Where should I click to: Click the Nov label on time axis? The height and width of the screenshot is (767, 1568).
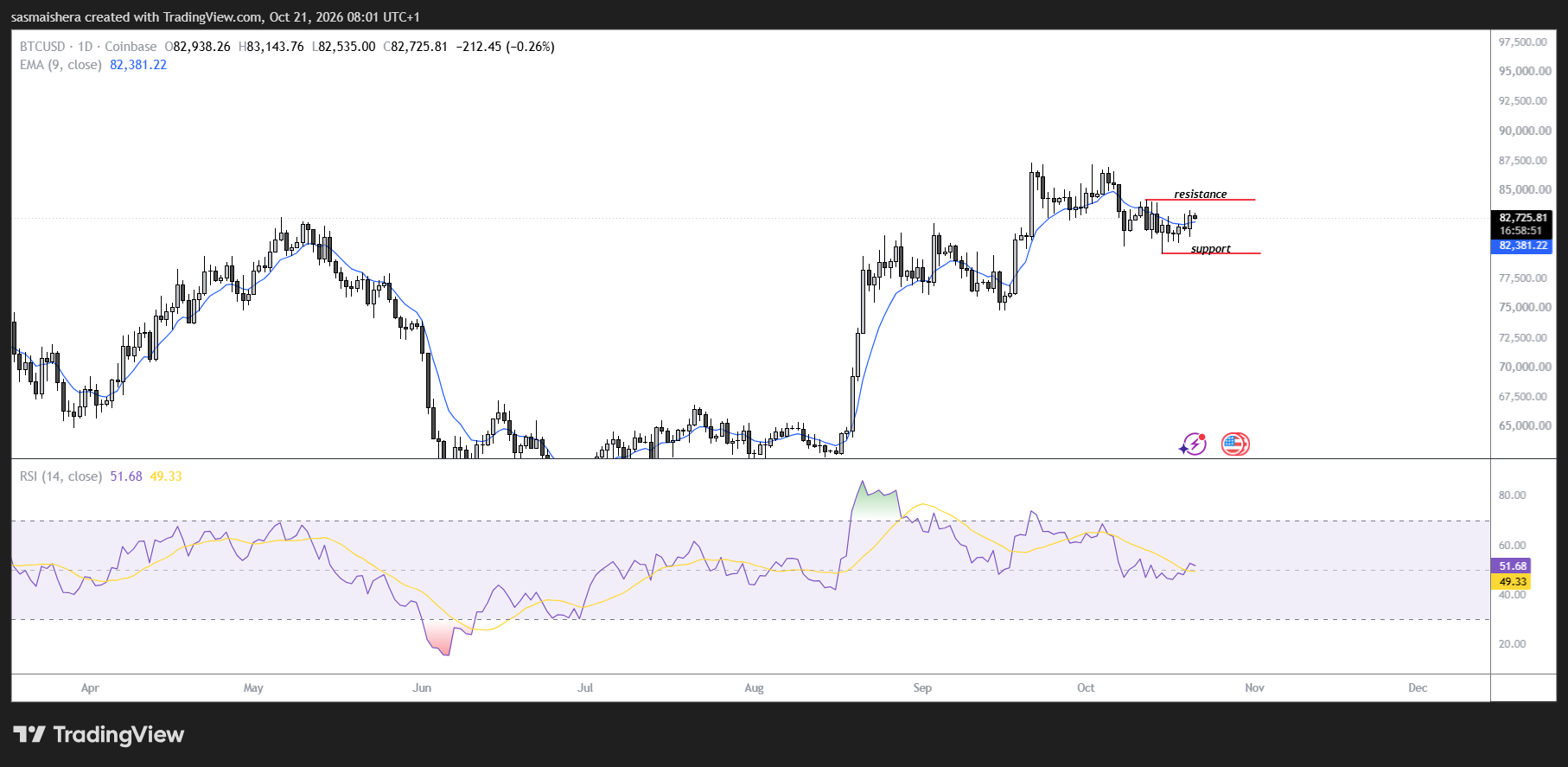pyautogui.click(x=1254, y=688)
